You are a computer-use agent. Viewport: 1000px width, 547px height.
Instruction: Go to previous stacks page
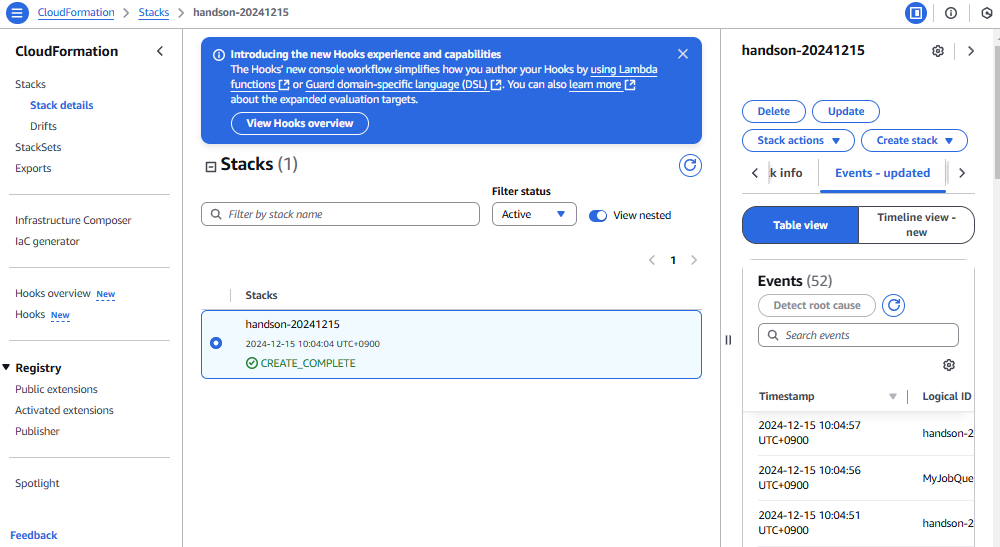click(652, 260)
